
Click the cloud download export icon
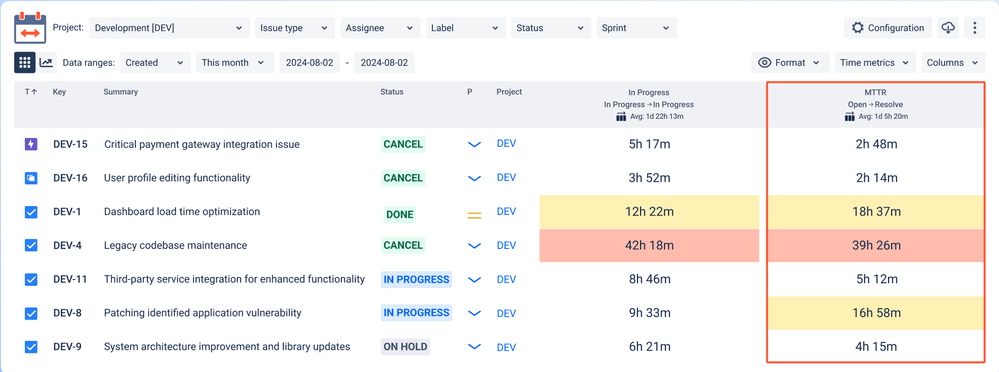point(948,28)
